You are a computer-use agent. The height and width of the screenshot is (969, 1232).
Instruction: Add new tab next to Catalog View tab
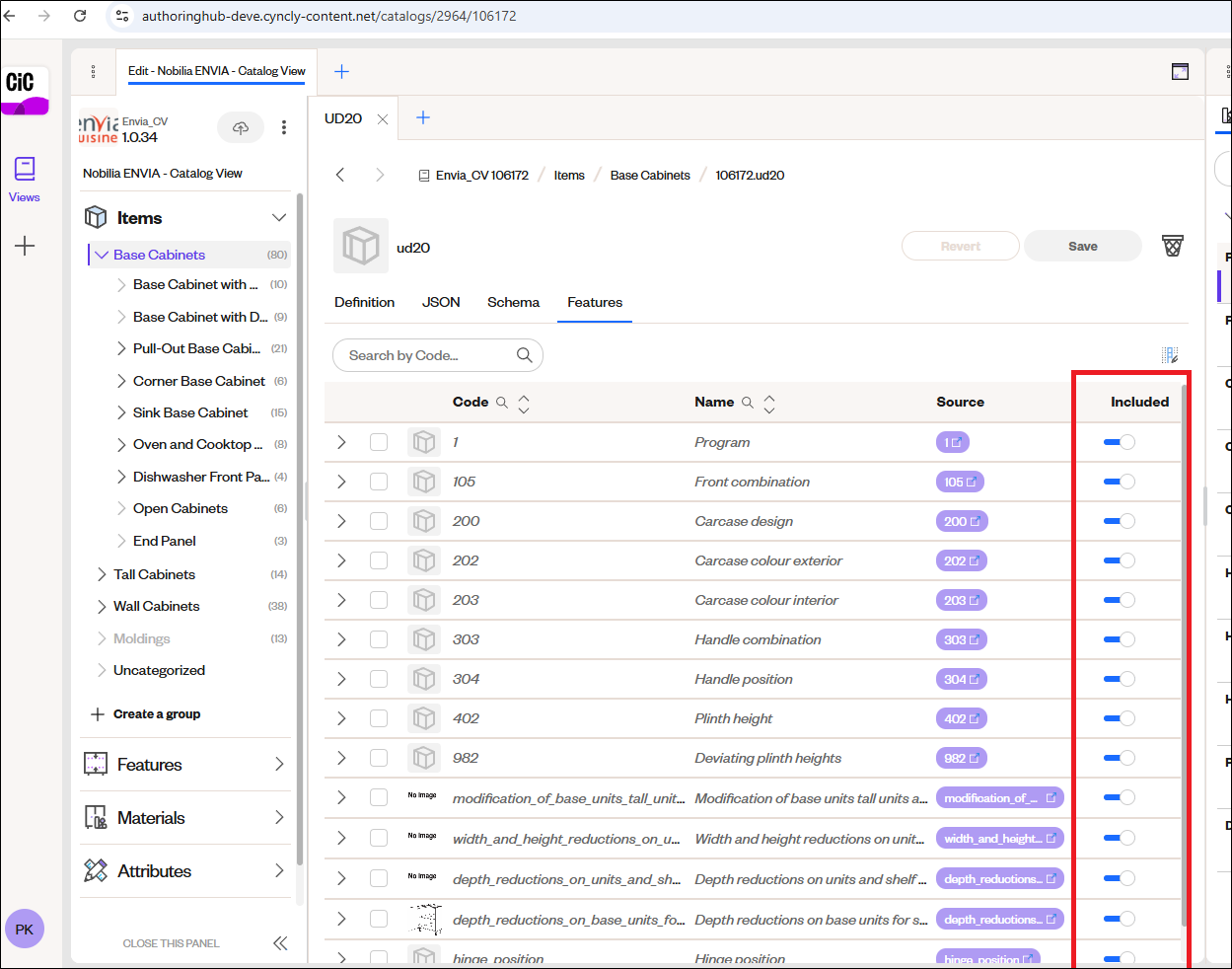[x=341, y=71]
